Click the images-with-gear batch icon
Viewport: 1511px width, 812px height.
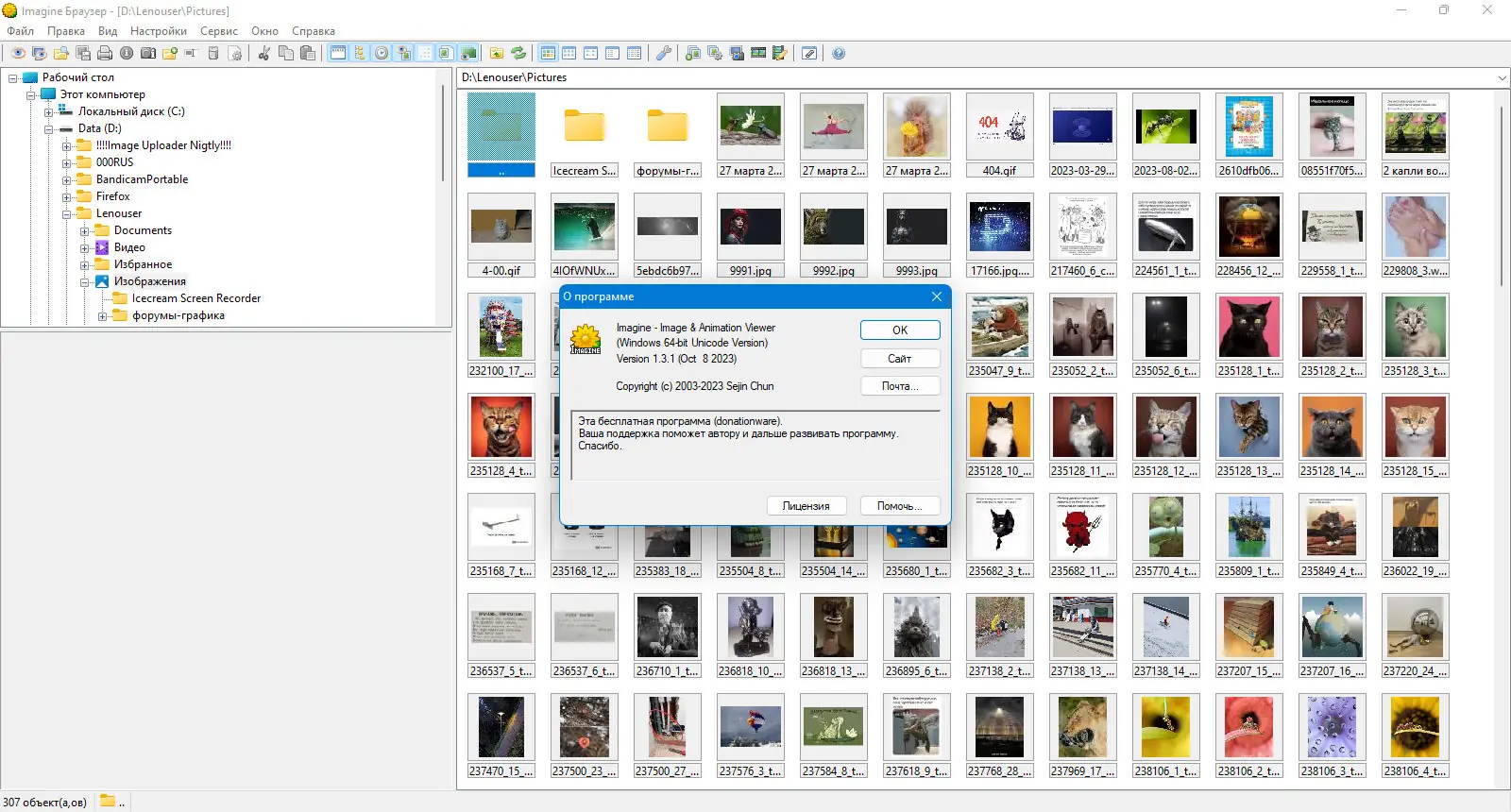(715, 53)
